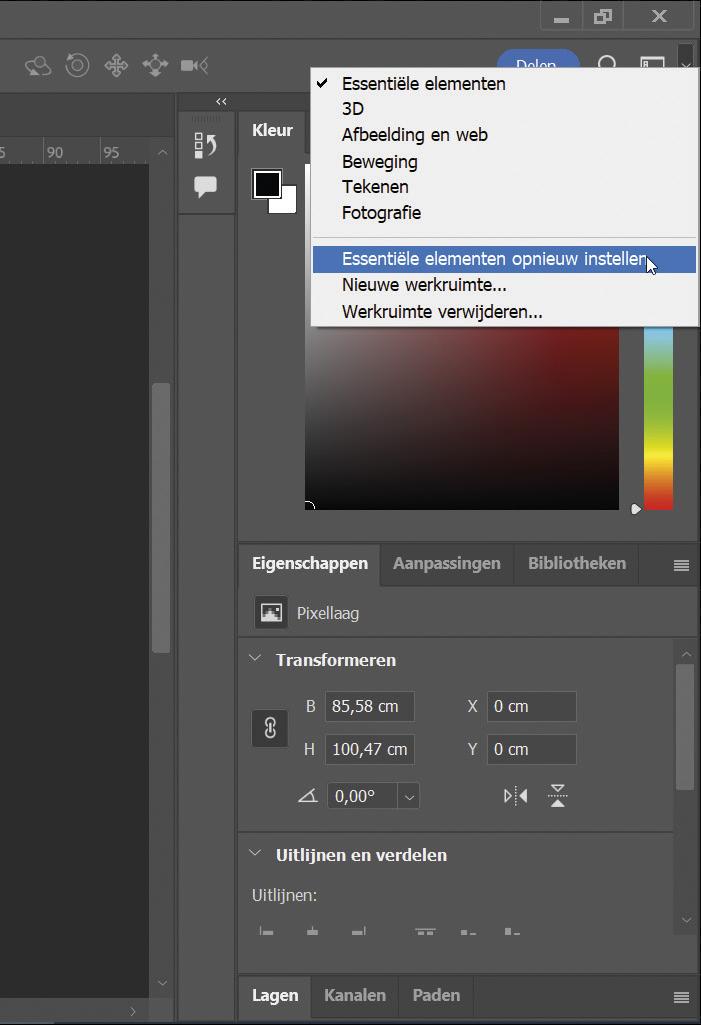Click the properties panel scroll-up arrow
This screenshot has height=1025, width=701.
click(x=686, y=654)
